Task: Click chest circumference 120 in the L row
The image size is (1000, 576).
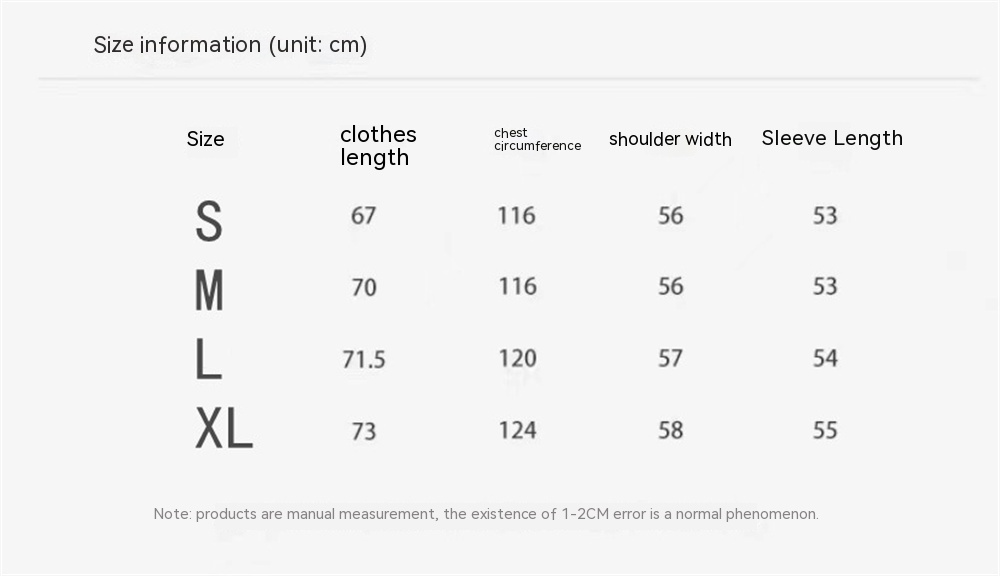Action: (517, 358)
